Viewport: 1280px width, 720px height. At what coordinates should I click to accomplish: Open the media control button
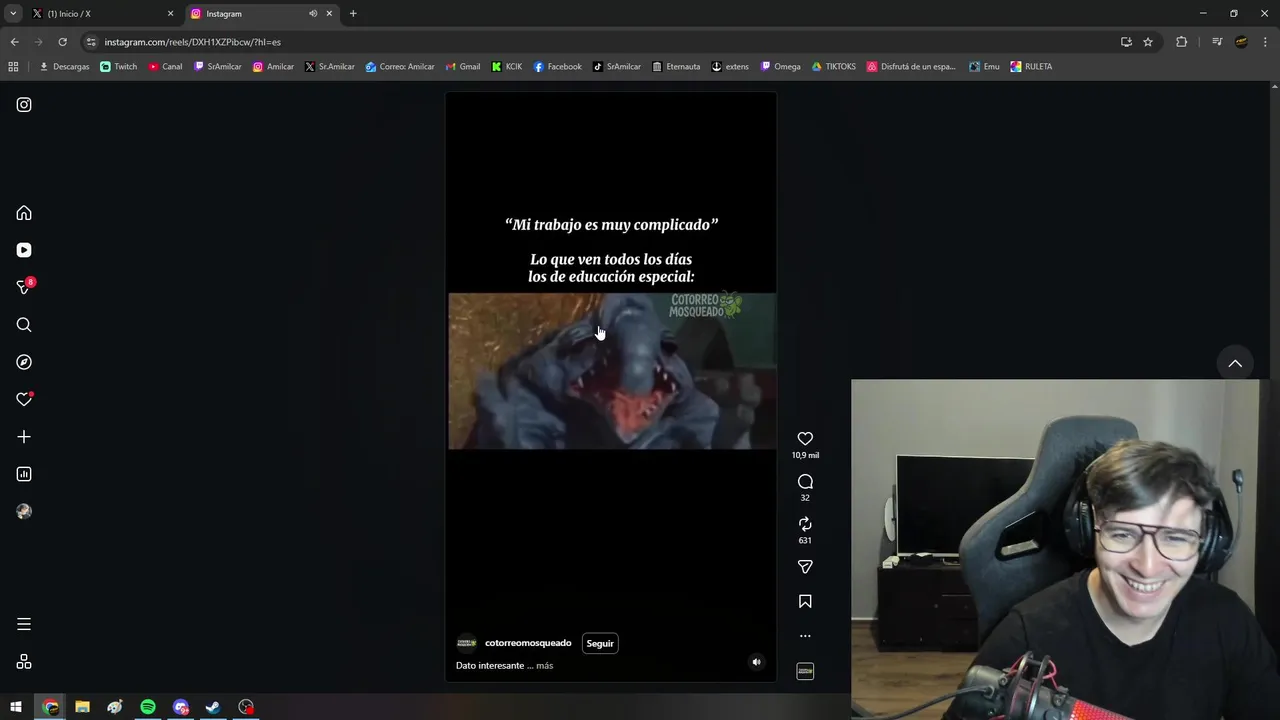pos(1217,42)
